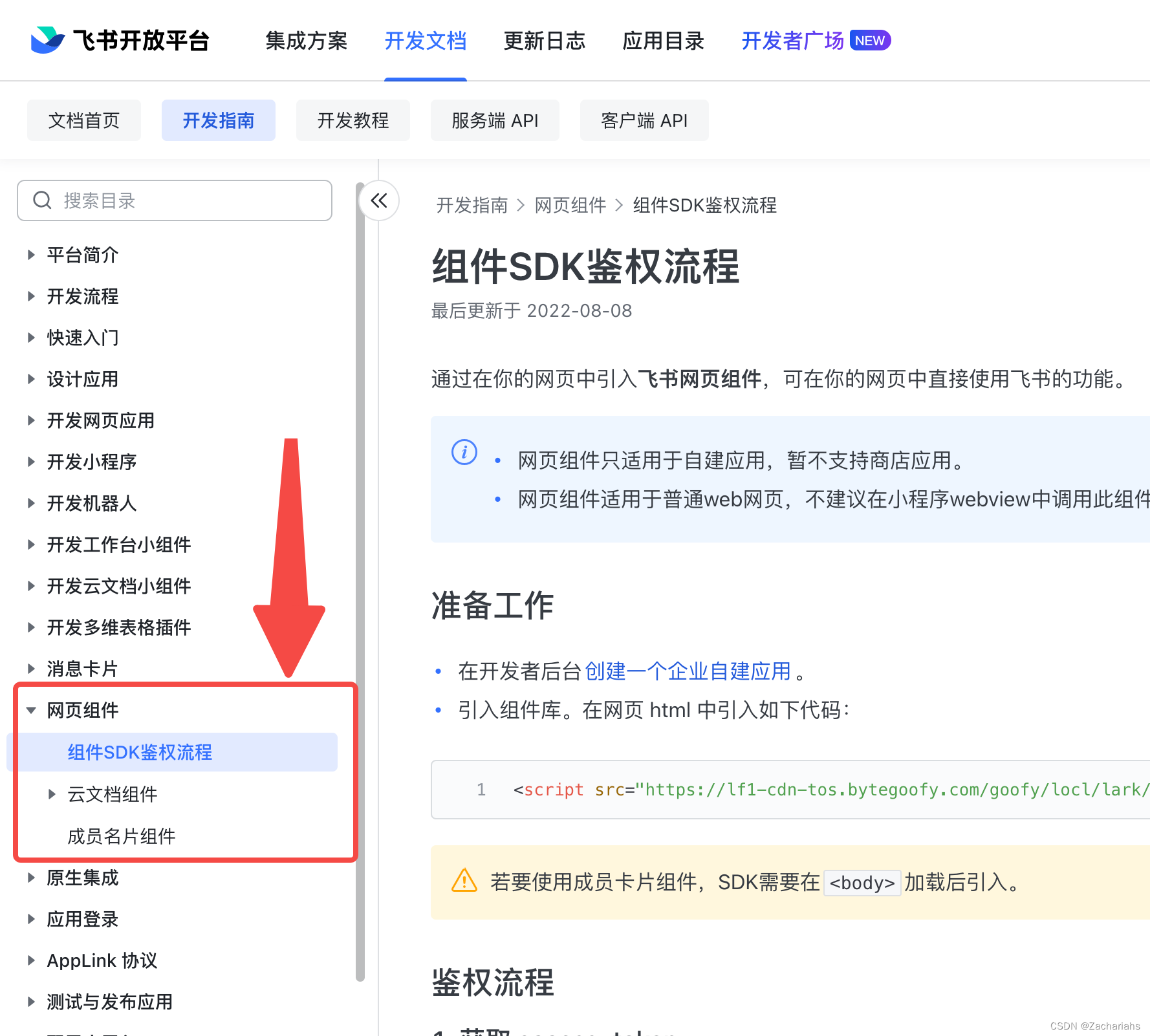Click the sidebar vertical scrollbar
Viewport: 1150px width, 1036px height.
360,582
